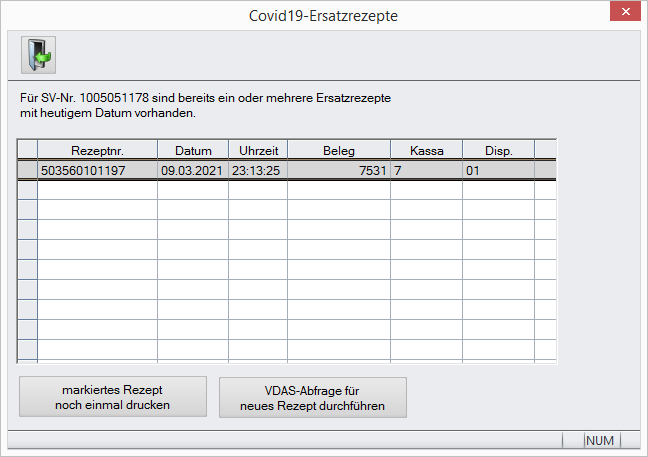
Task: Close the Covid19-Ersatzrezepte dialog window
Action: coord(623,13)
